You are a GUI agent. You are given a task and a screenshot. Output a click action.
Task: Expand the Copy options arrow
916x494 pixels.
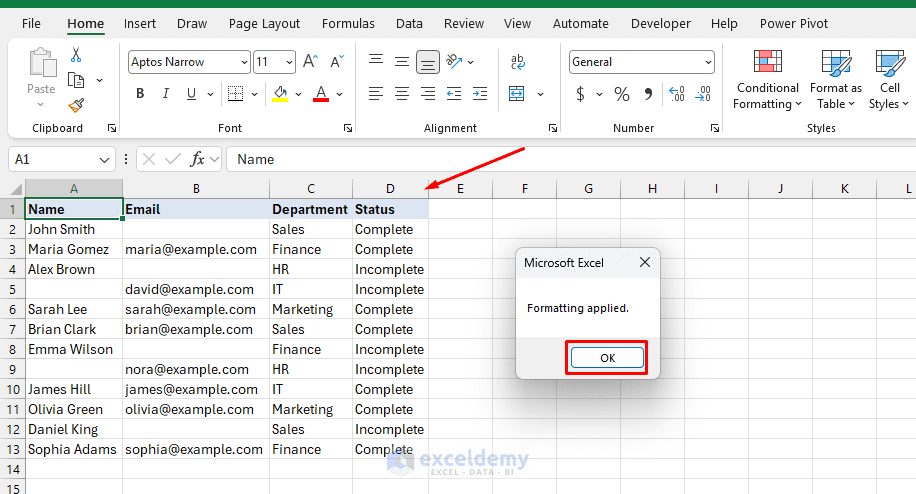99,80
